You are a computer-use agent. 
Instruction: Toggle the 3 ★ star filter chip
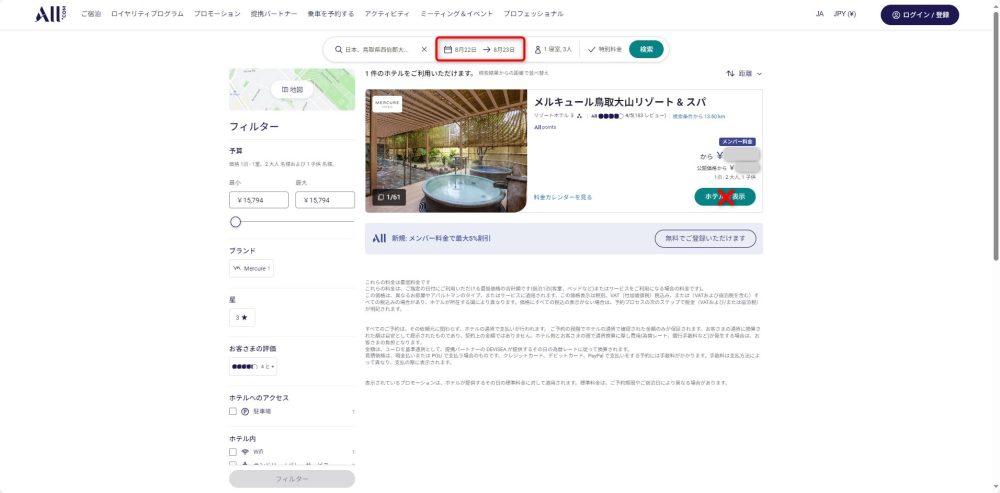click(242, 317)
